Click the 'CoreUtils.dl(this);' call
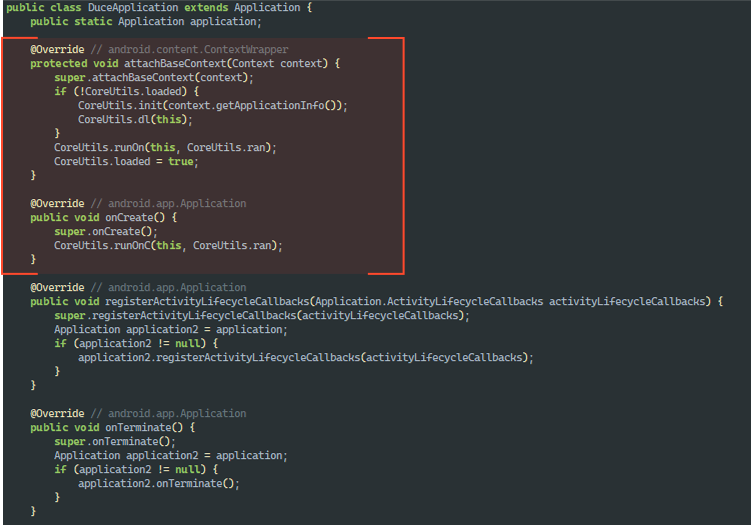This screenshot has height=526, width=752. pyautogui.click(x=135, y=119)
